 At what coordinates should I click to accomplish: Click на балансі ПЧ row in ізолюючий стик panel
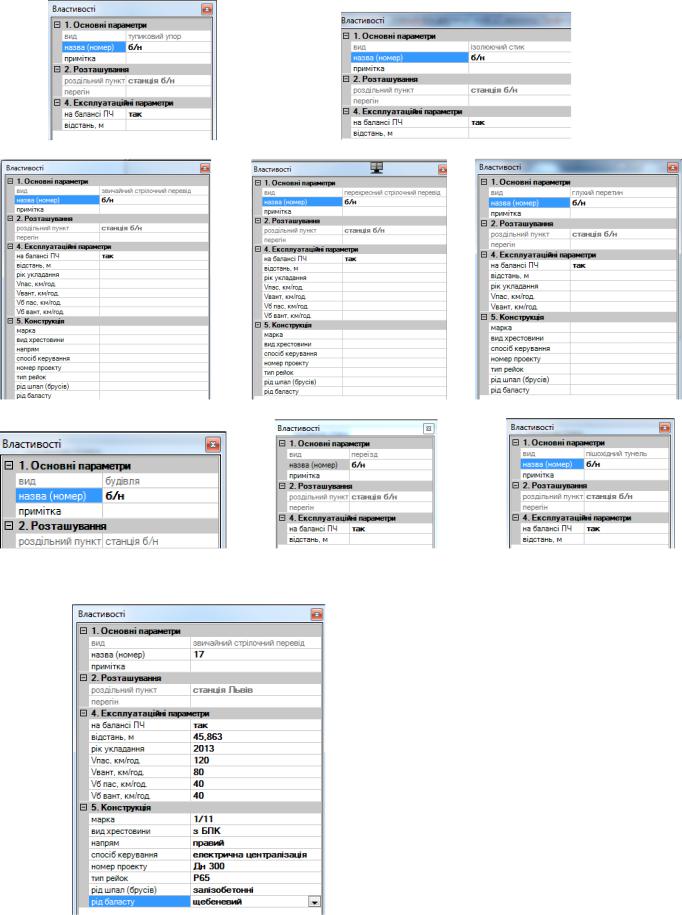(x=461, y=123)
